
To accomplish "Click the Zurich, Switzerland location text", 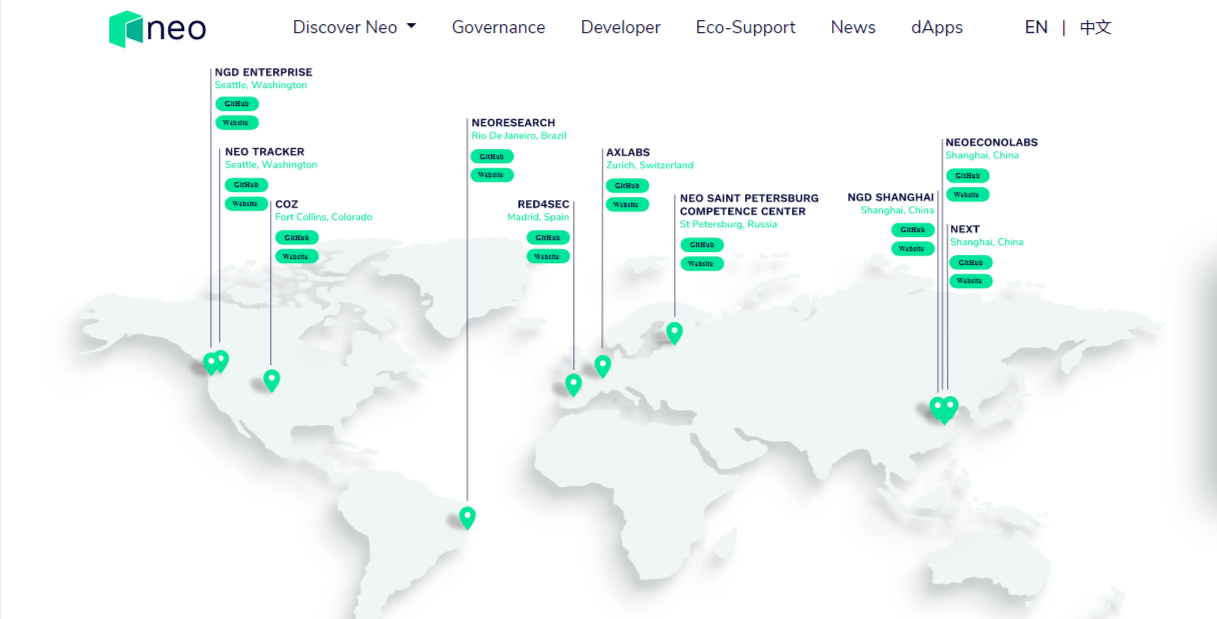I will pos(649,165).
